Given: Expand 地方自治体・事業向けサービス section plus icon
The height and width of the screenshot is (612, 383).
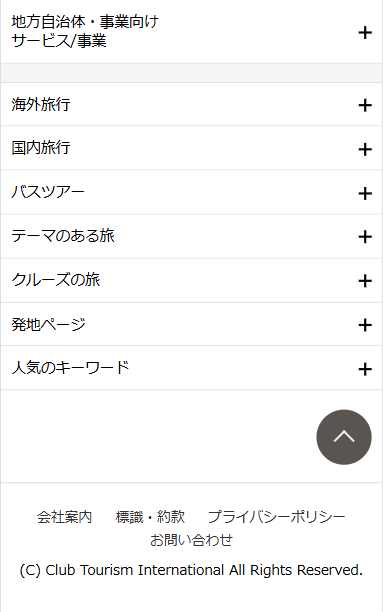Looking at the screenshot, I should point(365,32).
